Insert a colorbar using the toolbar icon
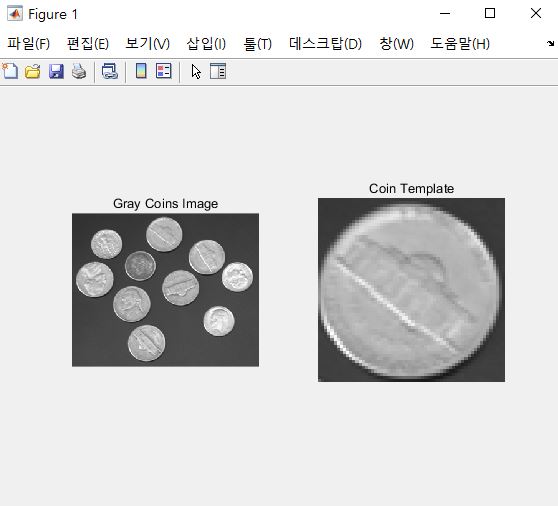The height and width of the screenshot is (506, 558). [141, 71]
